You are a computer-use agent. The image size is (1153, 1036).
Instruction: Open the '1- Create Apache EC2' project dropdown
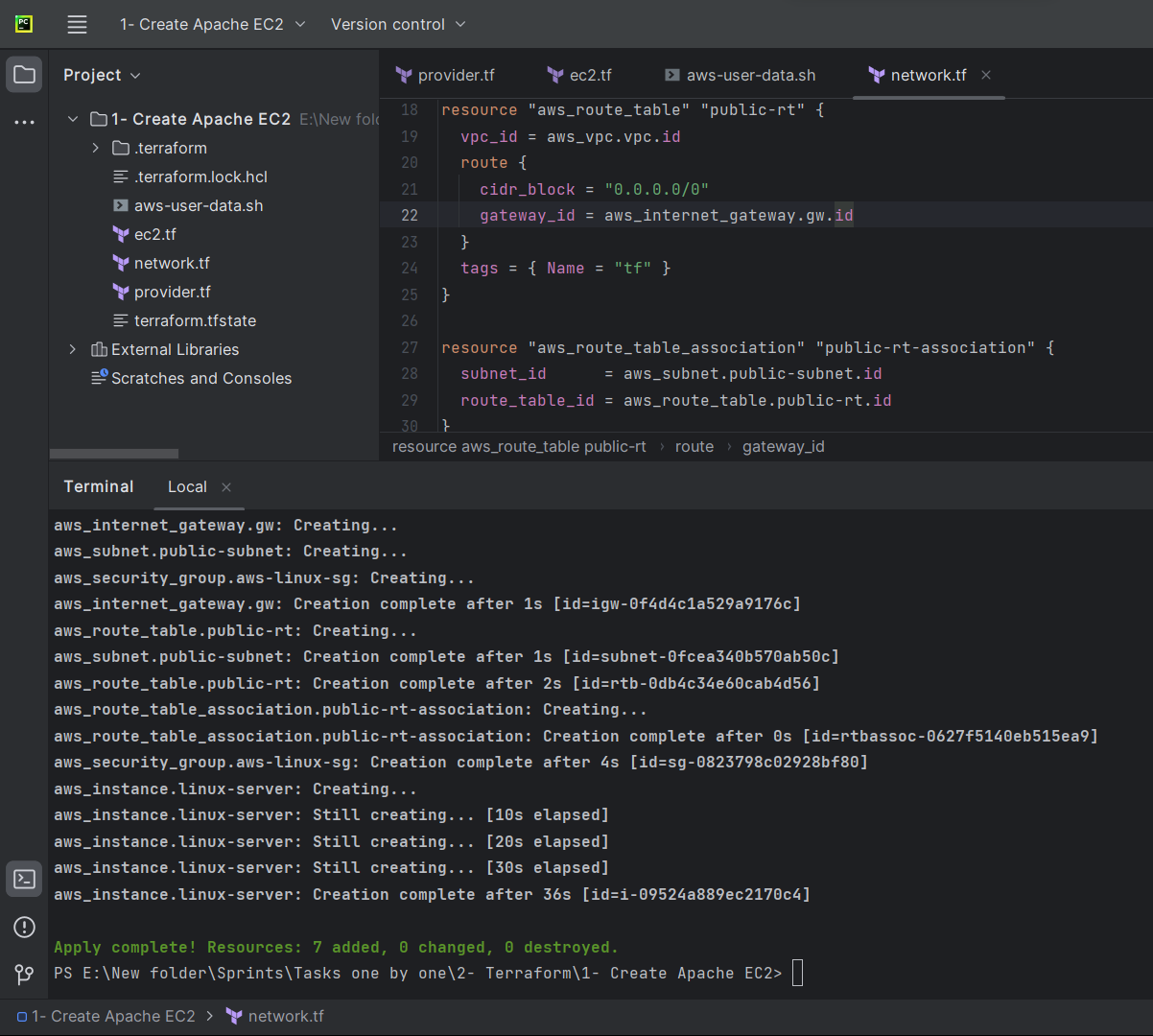click(212, 24)
